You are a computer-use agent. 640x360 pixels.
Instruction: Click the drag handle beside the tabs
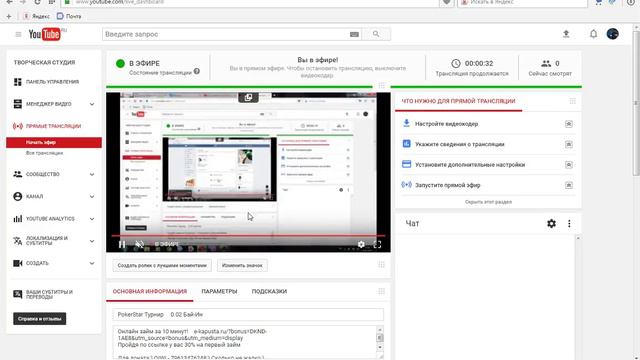(381, 291)
